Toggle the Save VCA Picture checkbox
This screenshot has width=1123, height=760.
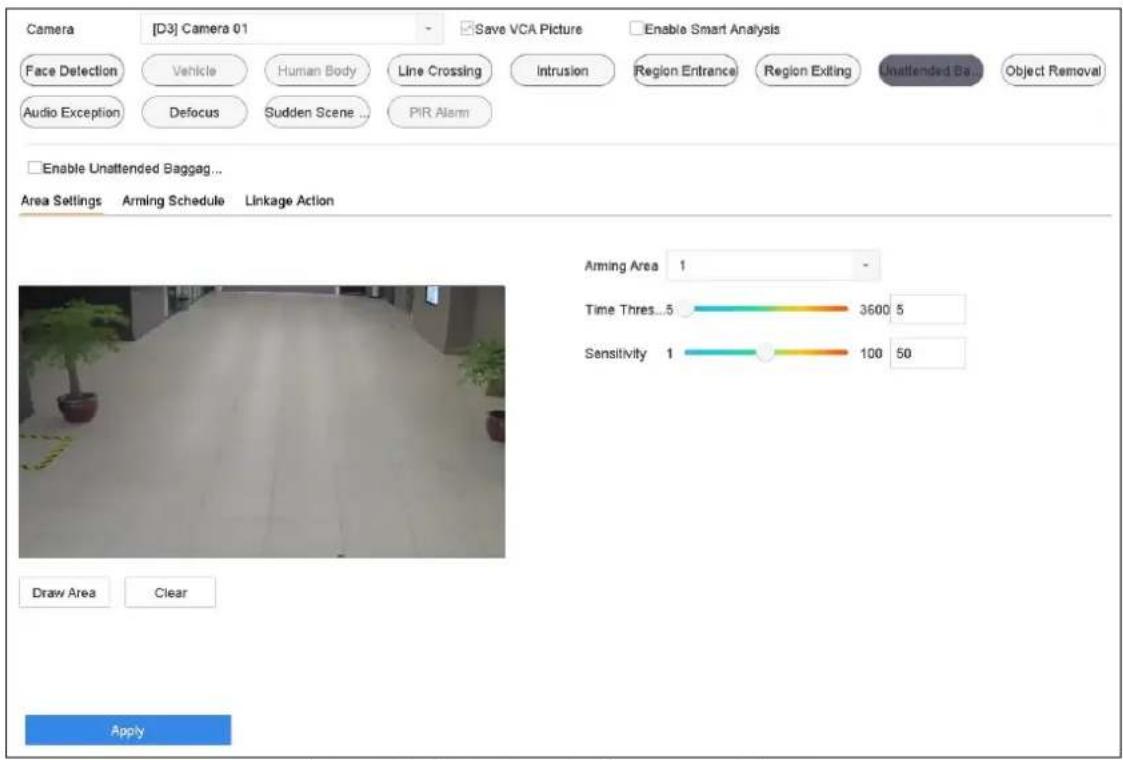tap(468, 29)
